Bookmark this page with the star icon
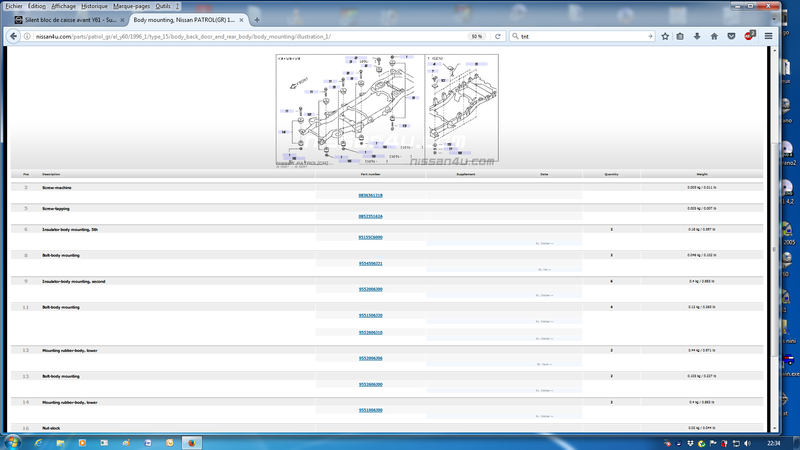800x450 pixels. coord(665,36)
